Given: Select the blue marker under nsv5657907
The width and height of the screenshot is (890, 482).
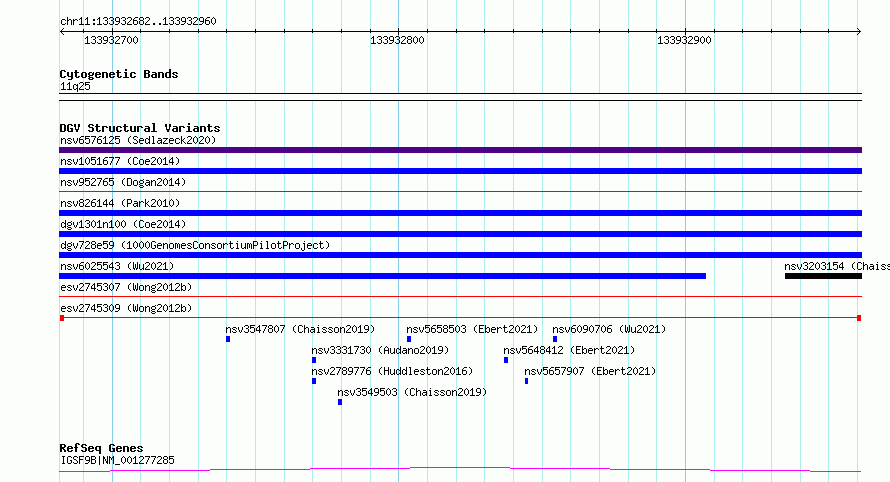Looking at the screenshot, I should 527,381.
